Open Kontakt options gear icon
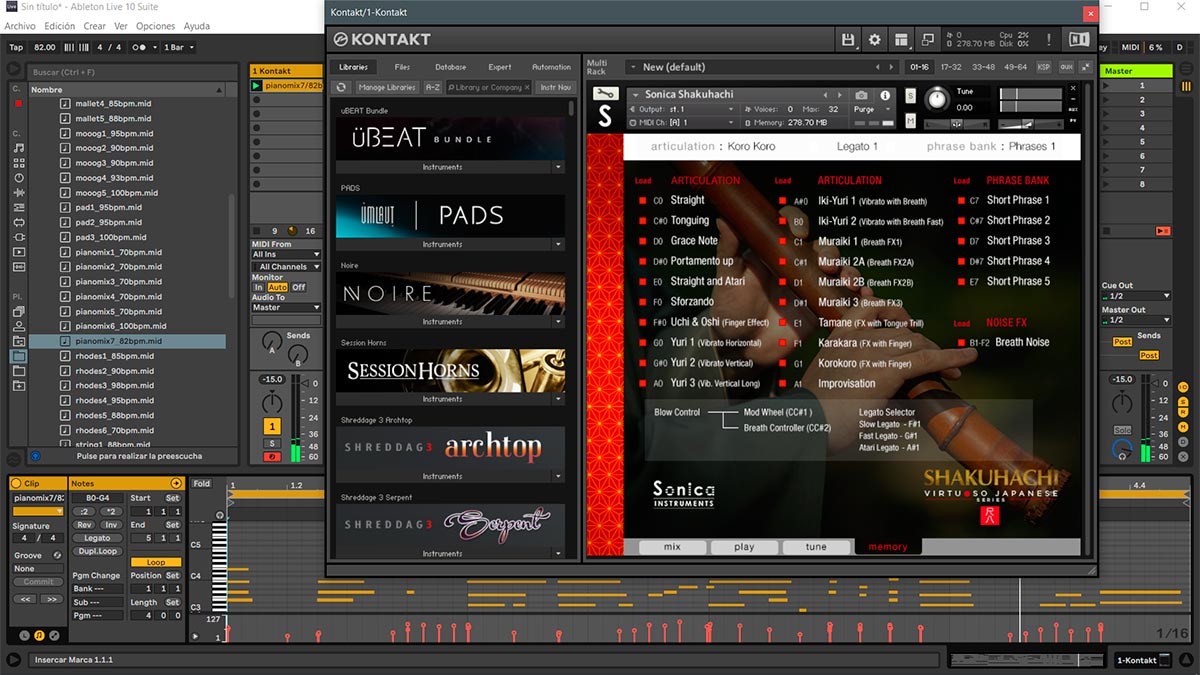Image resolution: width=1200 pixels, height=675 pixels. (x=875, y=39)
